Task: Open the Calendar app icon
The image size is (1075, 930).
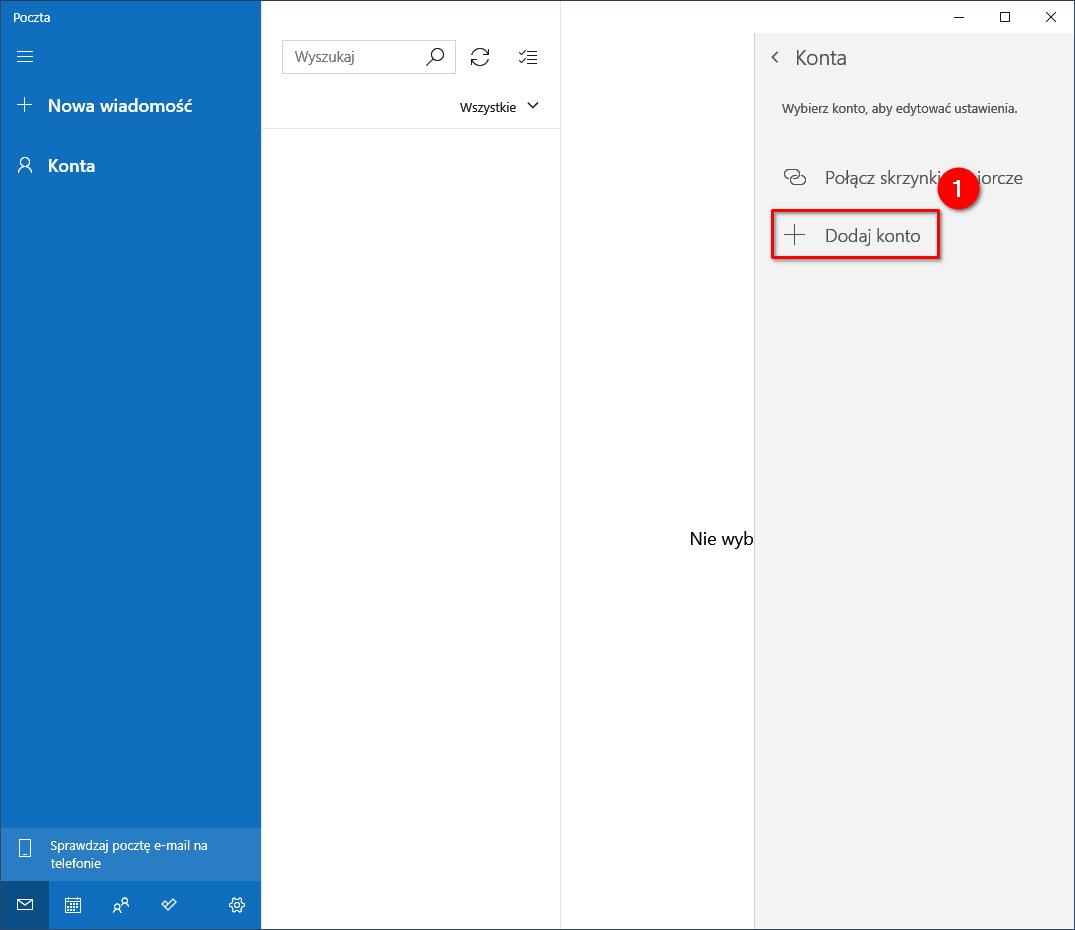Action: point(73,905)
